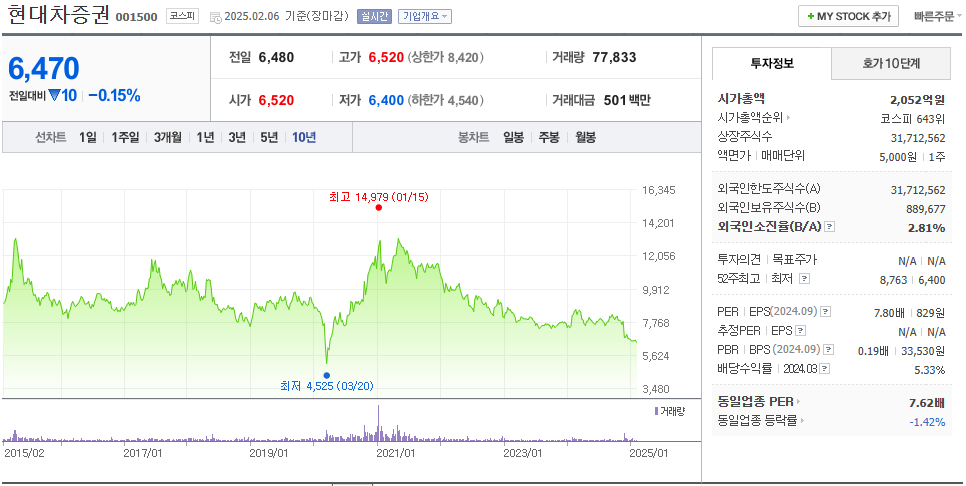Click the 배당수익률 value 5.33%
This screenshot has width=966, height=486.
click(x=930, y=370)
